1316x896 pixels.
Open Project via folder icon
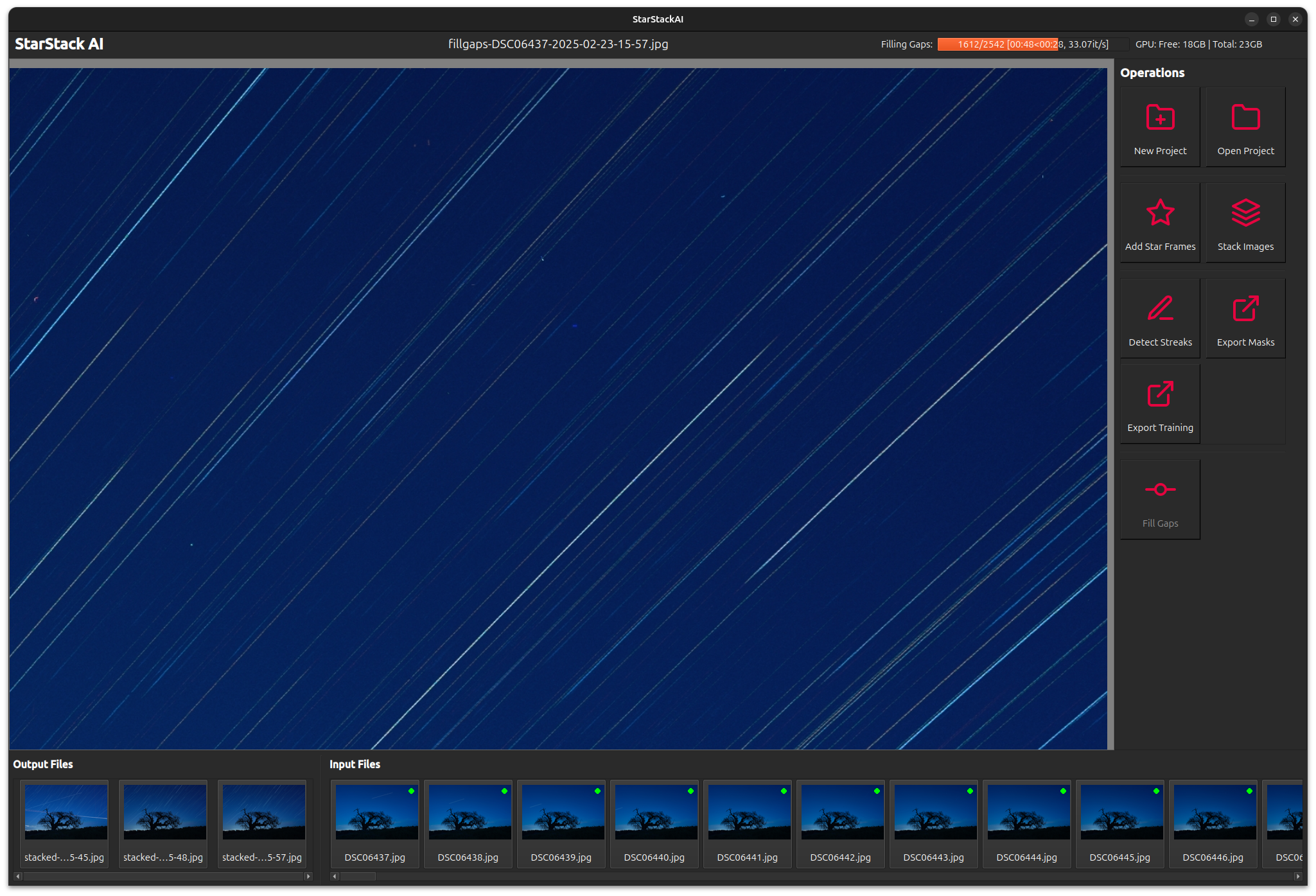pyautogui.click(x=1245, y=118)
